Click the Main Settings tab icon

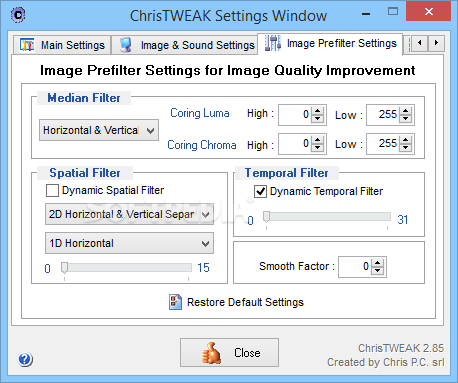[27, 45]
